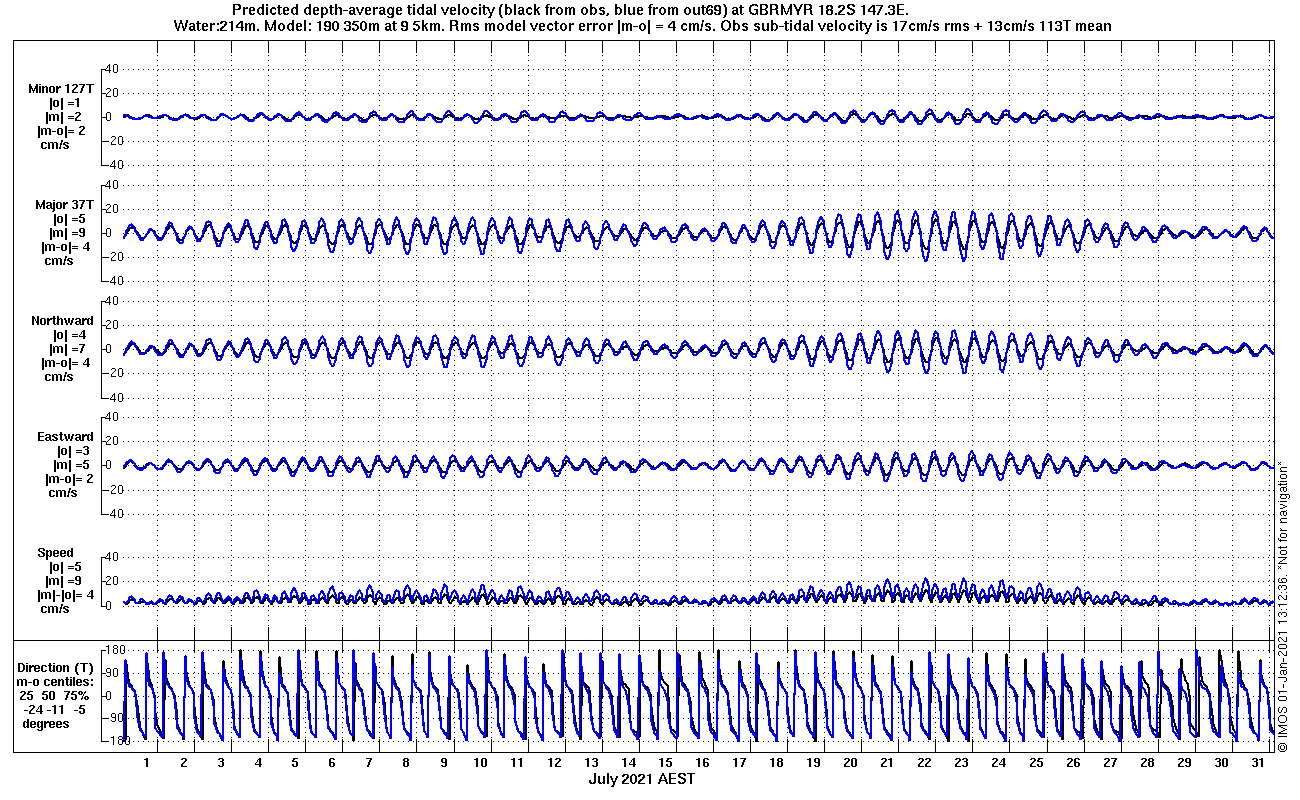The image size is (1300, 800).
Task: Click day '15' on the x-axis
Action: [665, 763]
